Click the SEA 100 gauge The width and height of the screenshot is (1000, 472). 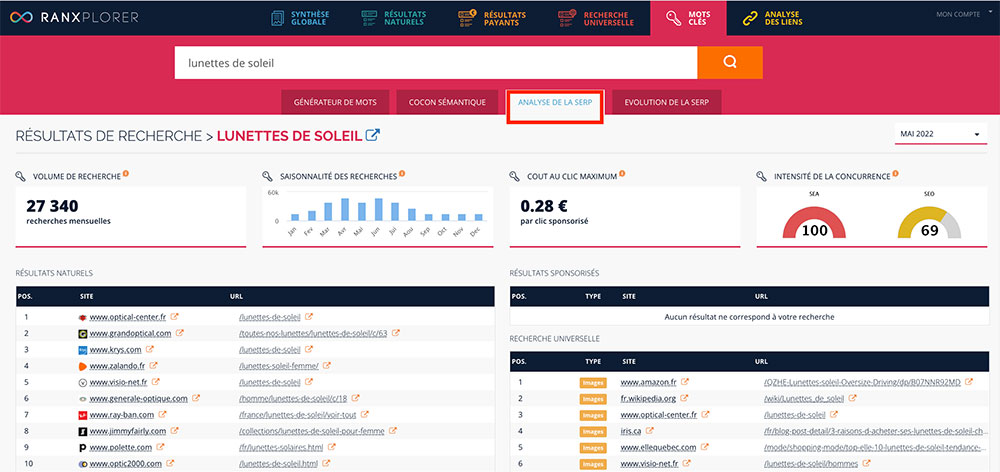coord(814,223)
